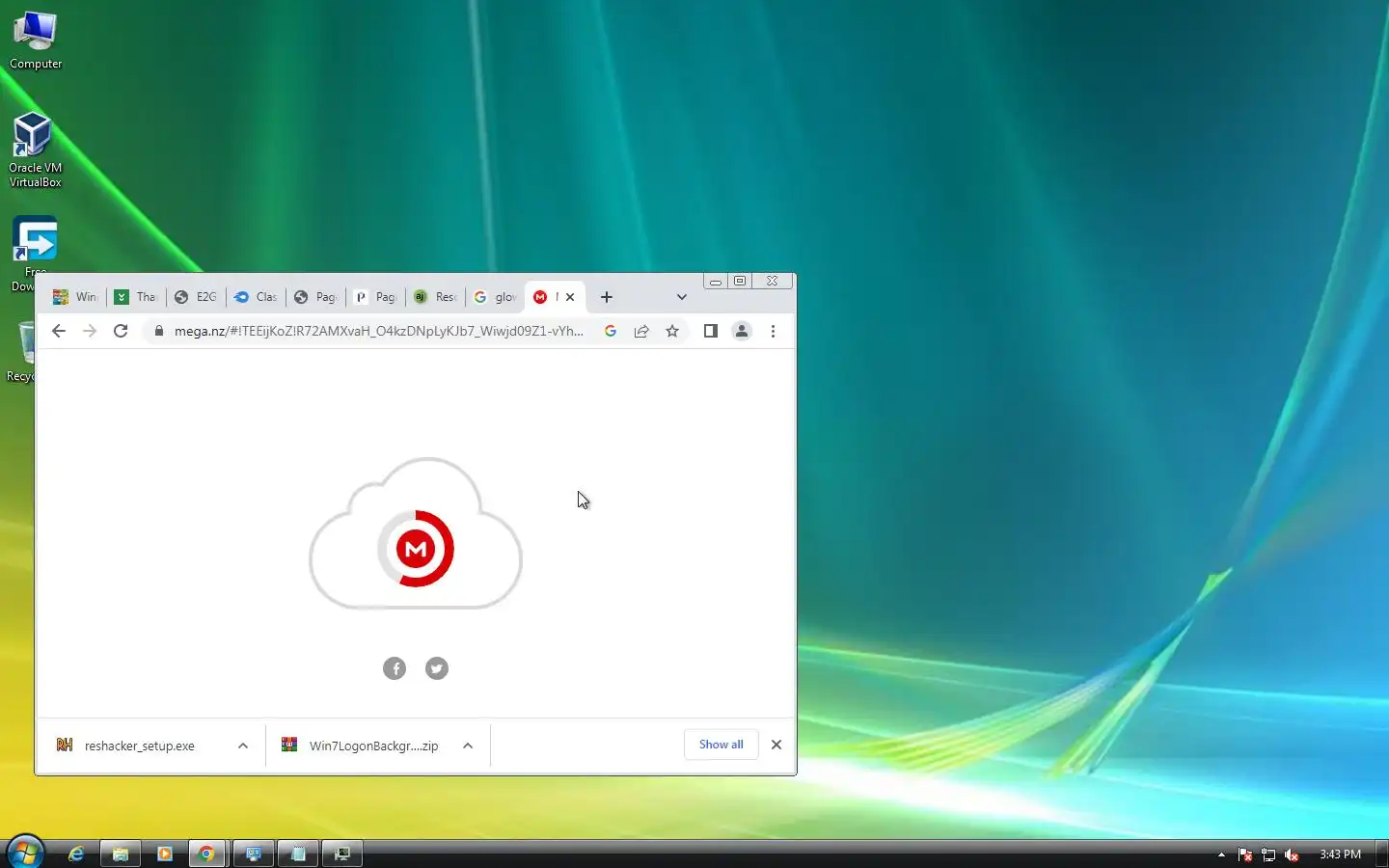Switch to the 'Win' tab
This screenshot has height=868, width=1389.
[75, 297]
